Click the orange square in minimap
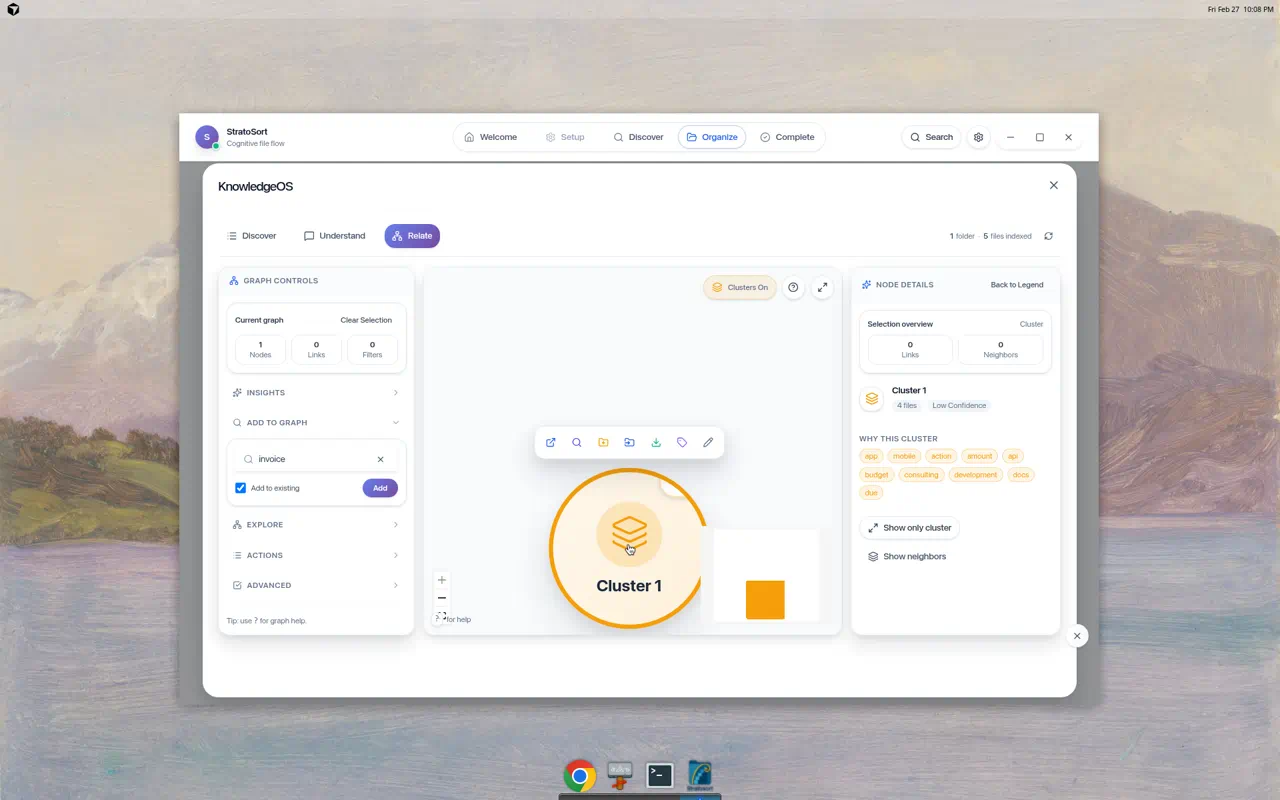The height and width of the screenshot is (800, 1280). pyautogui.click(x=765, y=600)
